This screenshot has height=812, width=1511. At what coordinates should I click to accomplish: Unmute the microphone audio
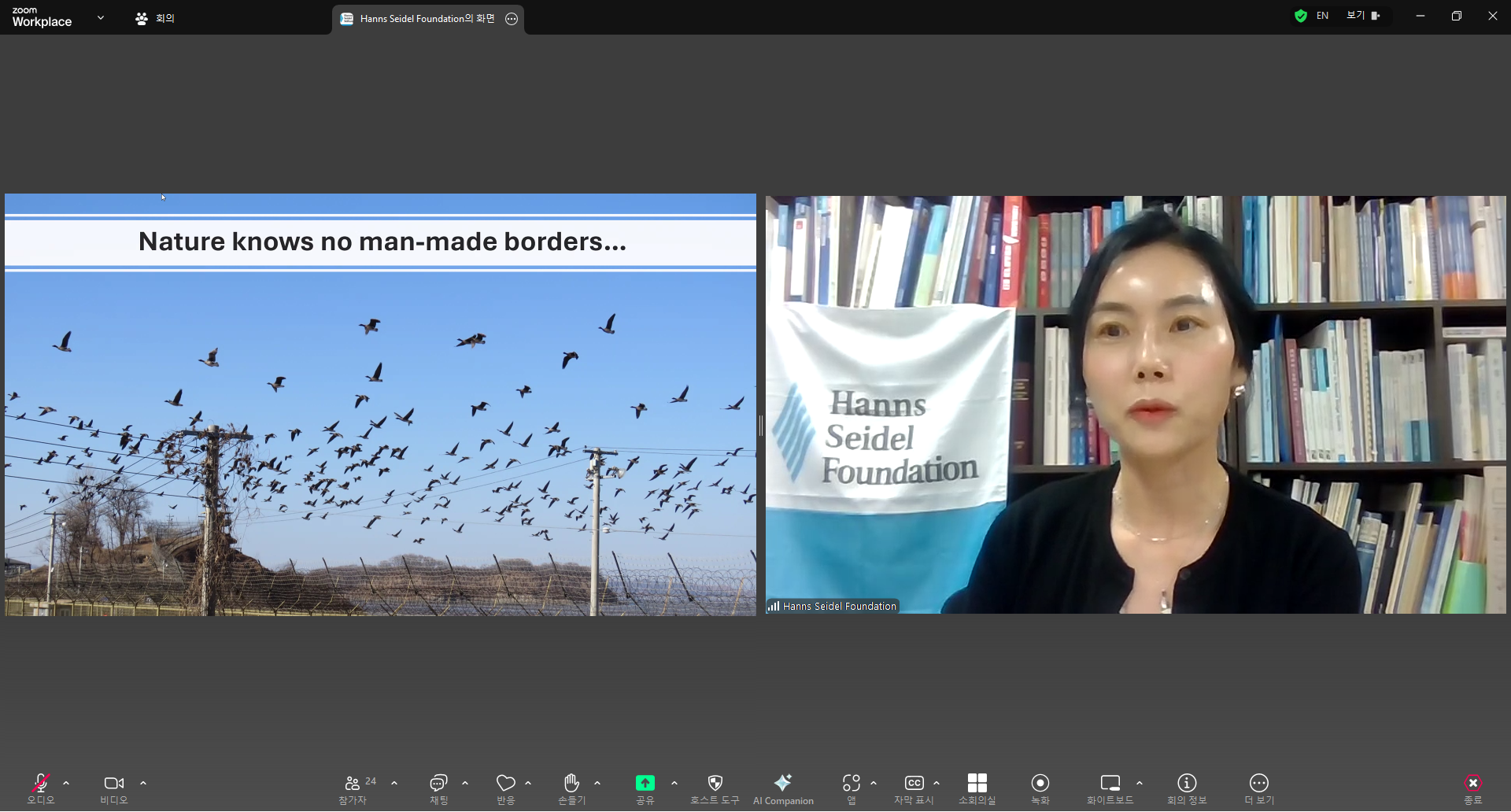coord(41,784)
